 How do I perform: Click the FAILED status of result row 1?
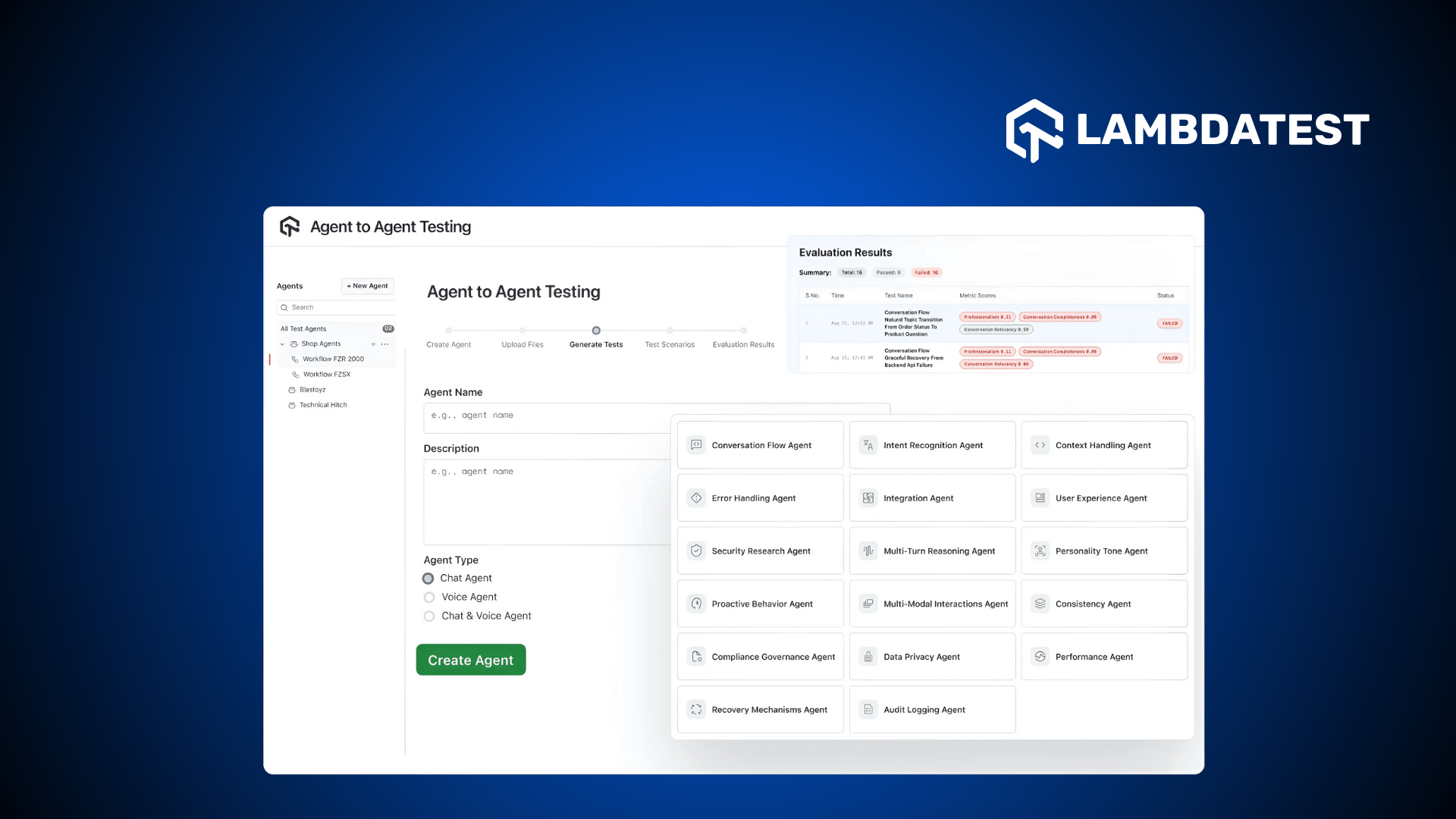[1170, 324]
